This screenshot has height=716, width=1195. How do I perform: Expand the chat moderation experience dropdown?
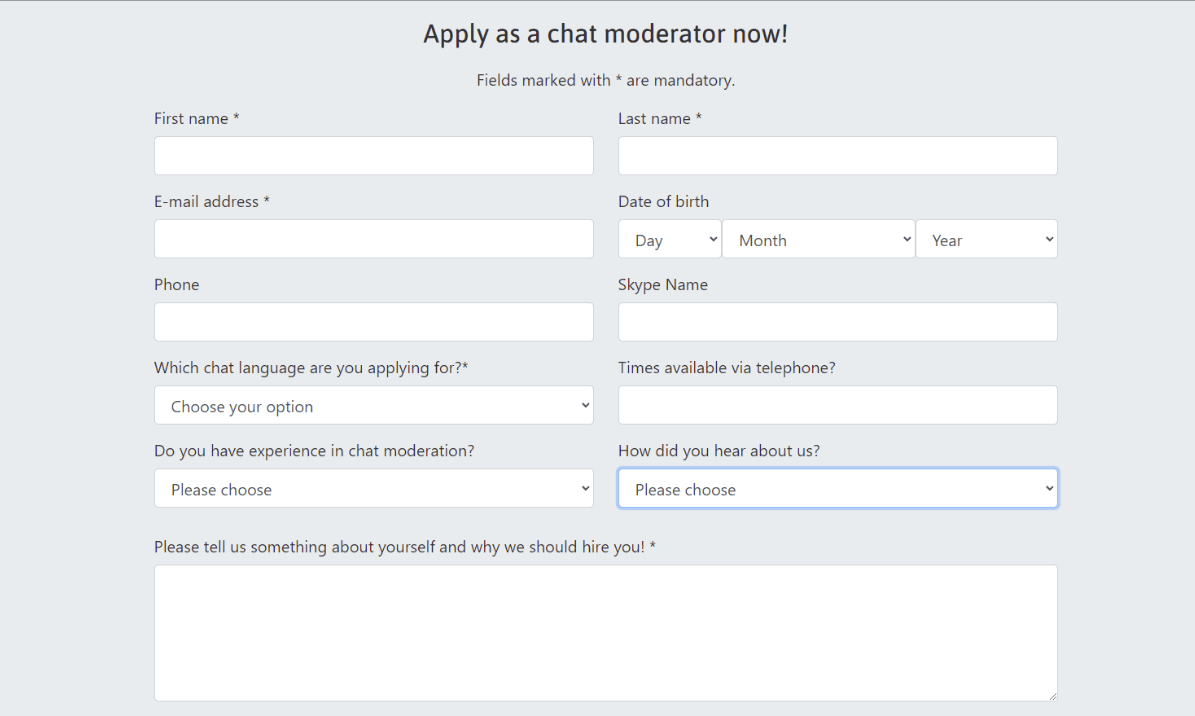tap(373, 488)
